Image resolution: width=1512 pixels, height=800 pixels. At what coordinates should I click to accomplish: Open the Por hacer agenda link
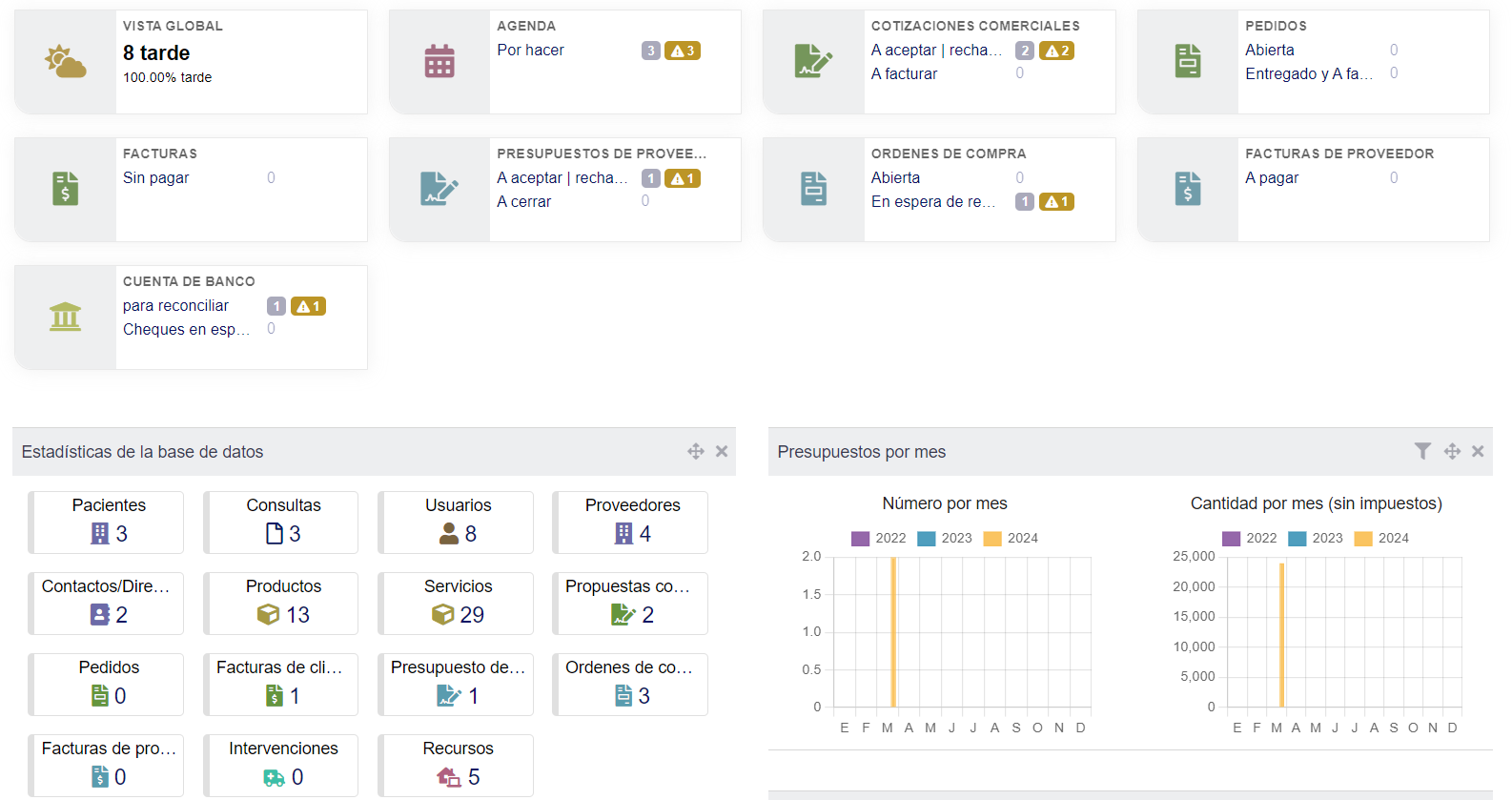(530, 50)
